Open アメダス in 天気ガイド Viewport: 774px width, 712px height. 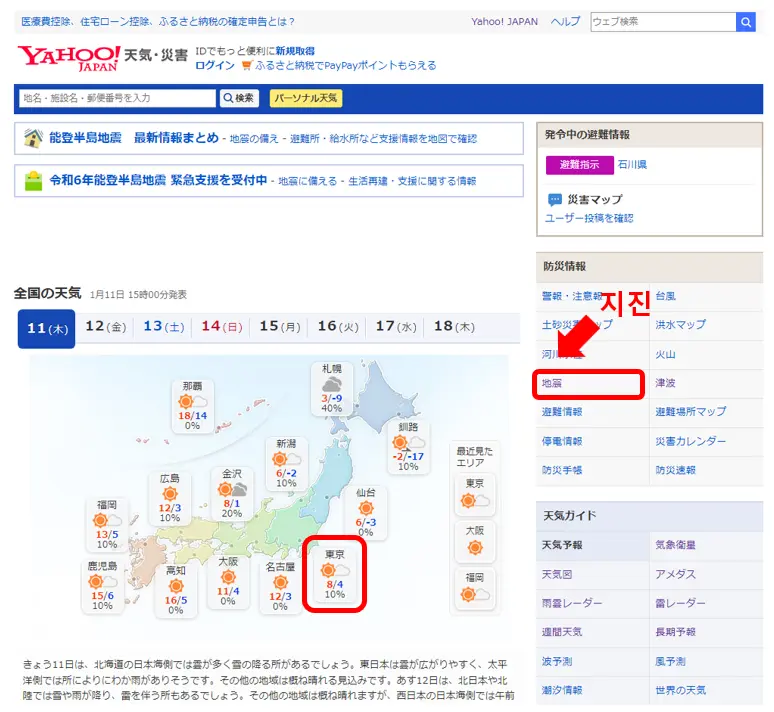[675, 574]
